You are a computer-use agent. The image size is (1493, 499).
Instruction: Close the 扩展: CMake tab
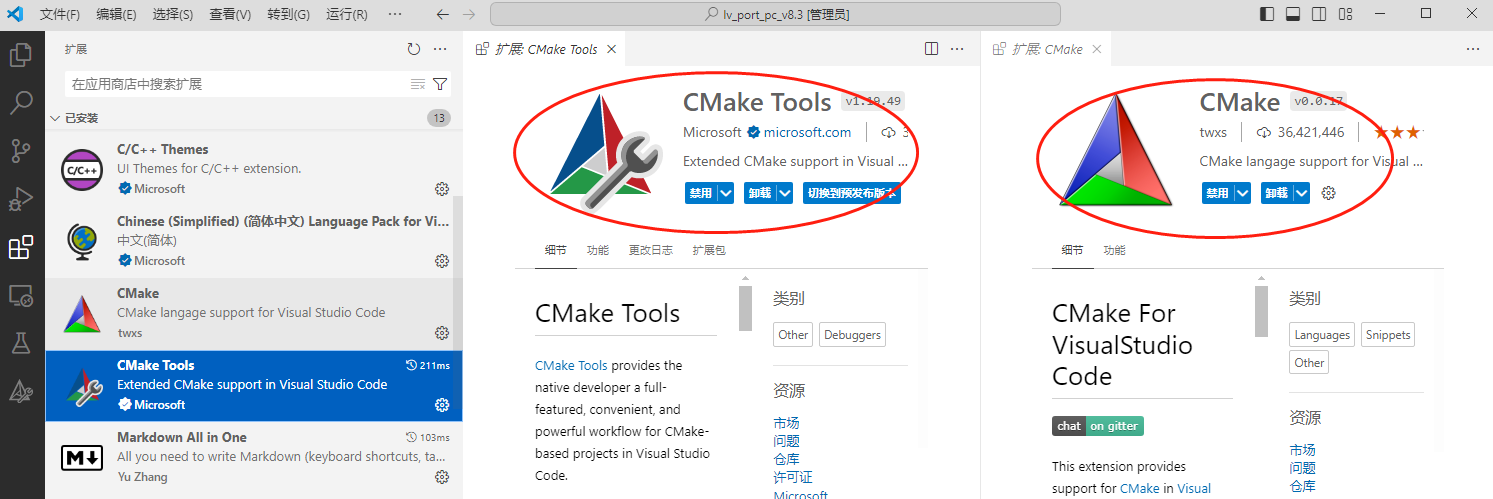[x=1096, y=49]
